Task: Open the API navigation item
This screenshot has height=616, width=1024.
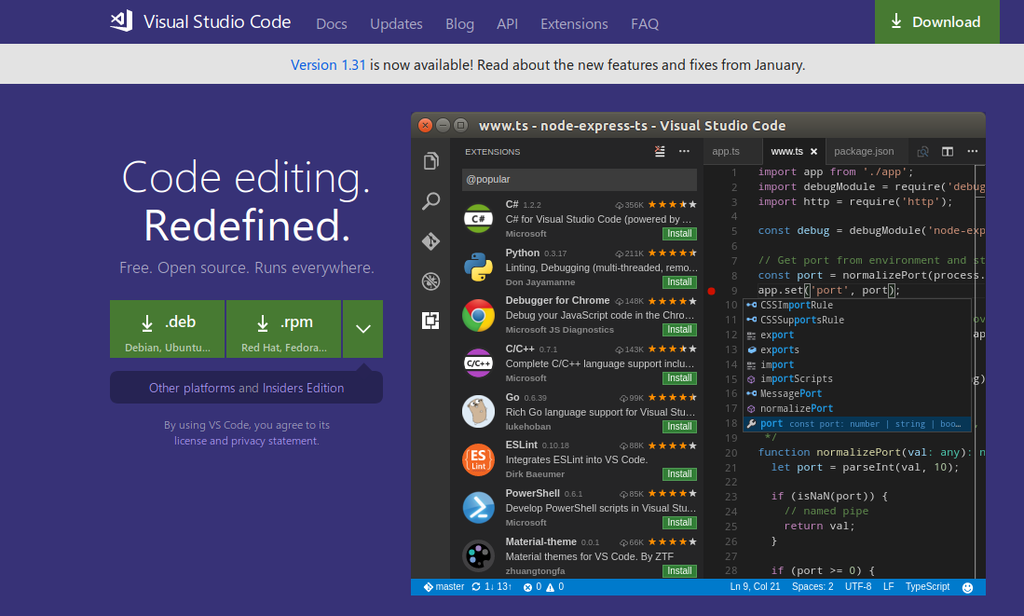Action: tap(507, 24)
